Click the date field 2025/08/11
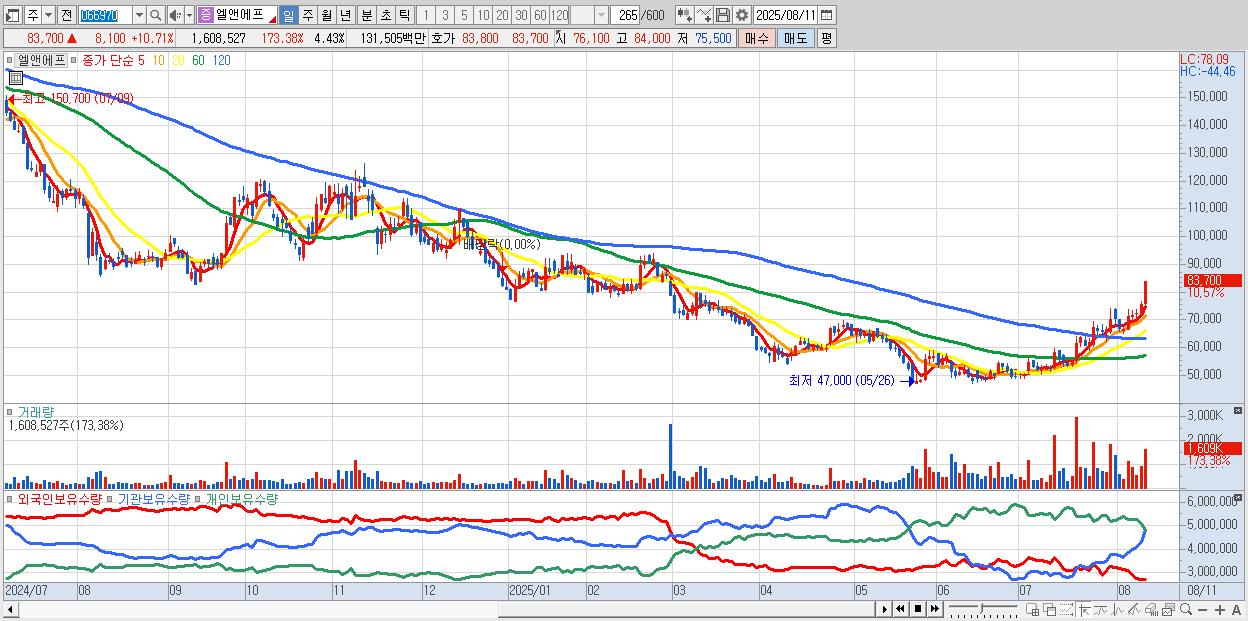Screen dimensions: 1248x621 pyautogui.click(x=786, y=15)
